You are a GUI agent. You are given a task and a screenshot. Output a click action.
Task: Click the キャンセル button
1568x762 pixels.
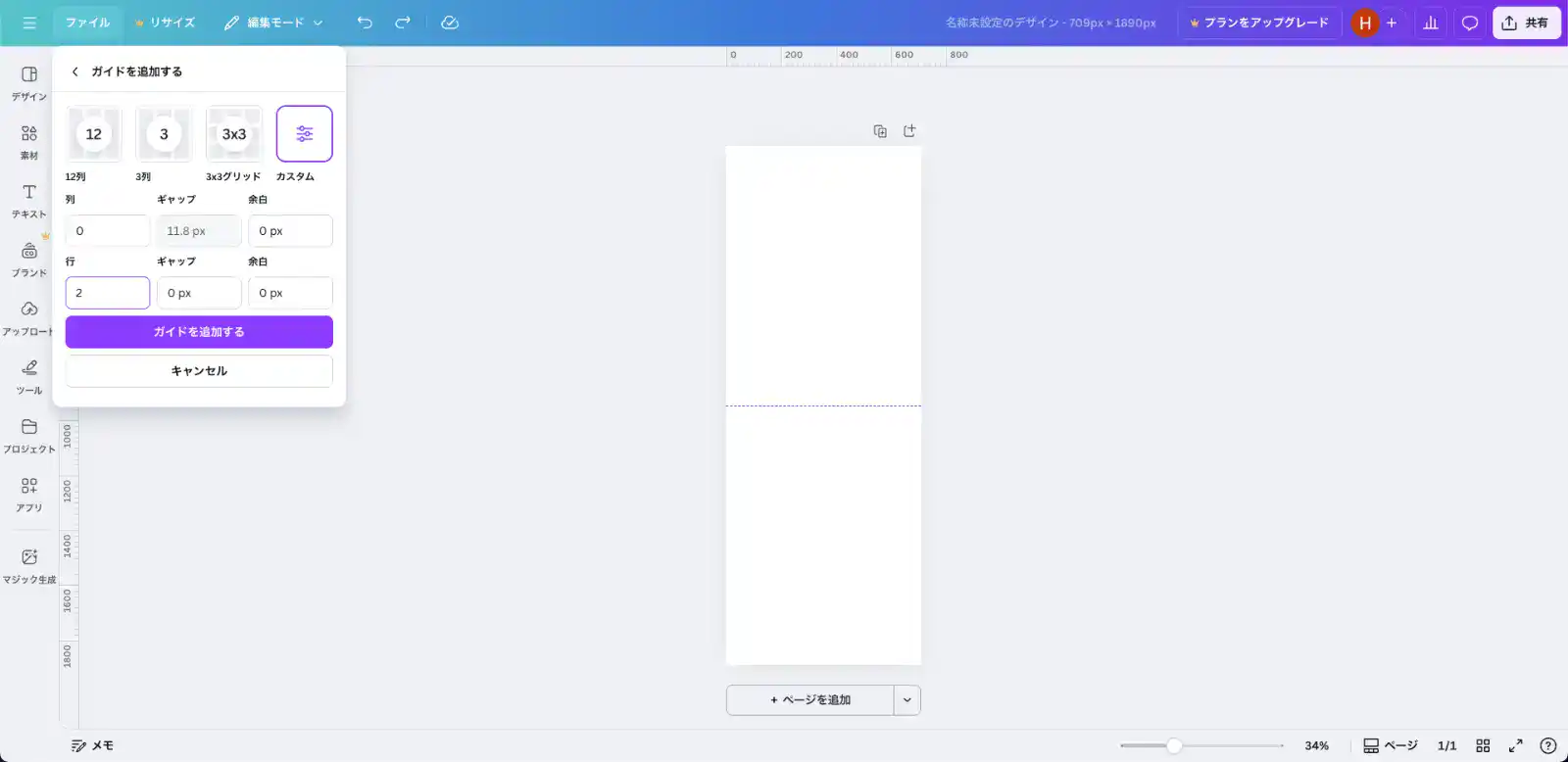pos(199,371)
